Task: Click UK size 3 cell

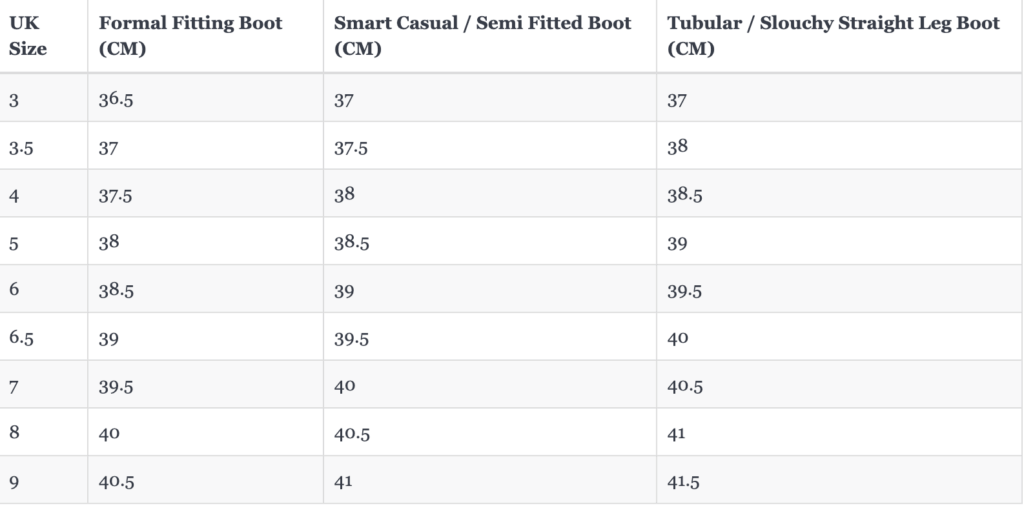Action: point(14,101)
